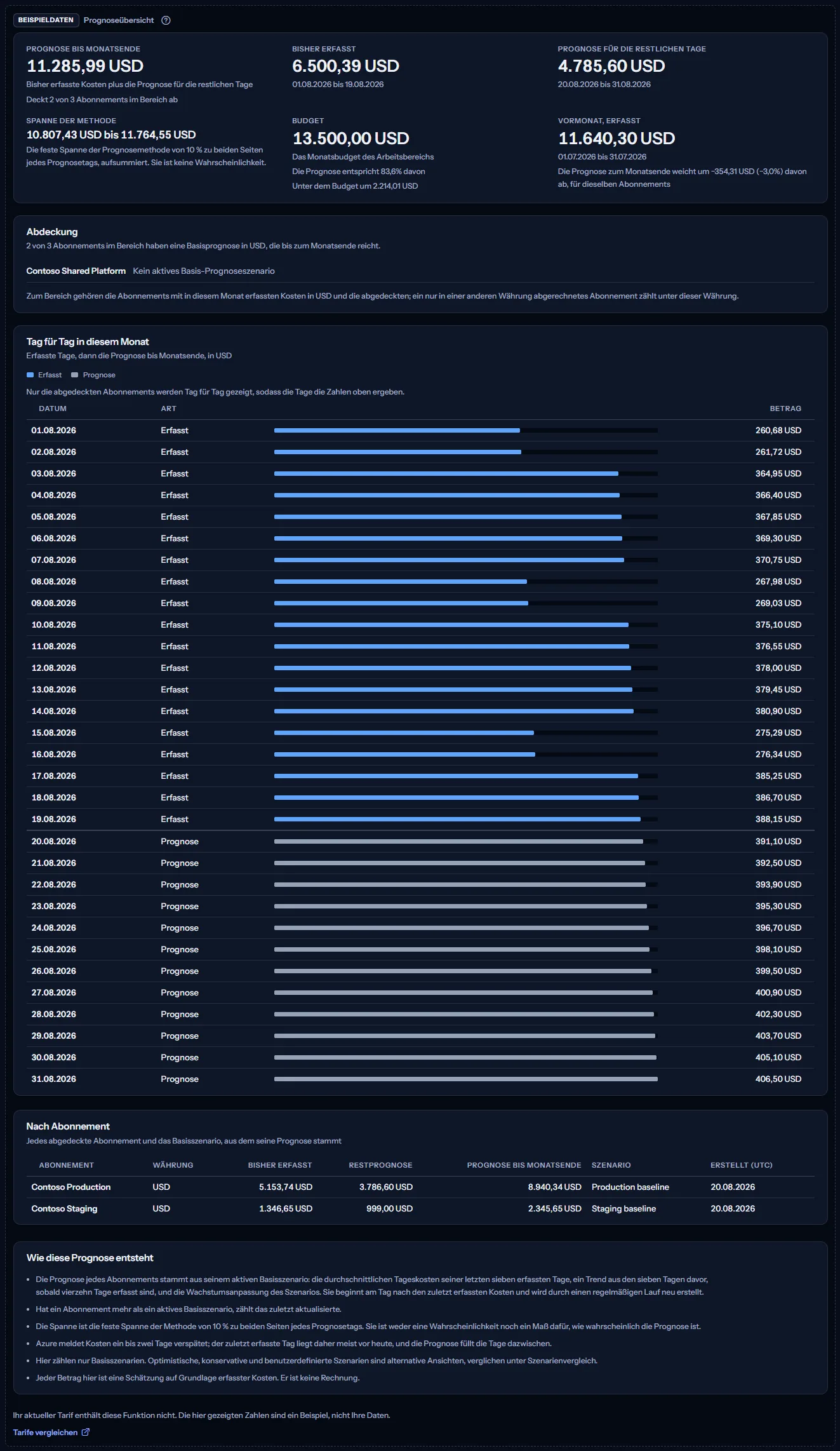The image size is (840, 1451).
Task: Select the 01.08.2026 date cell
Action: coord(54,430)
